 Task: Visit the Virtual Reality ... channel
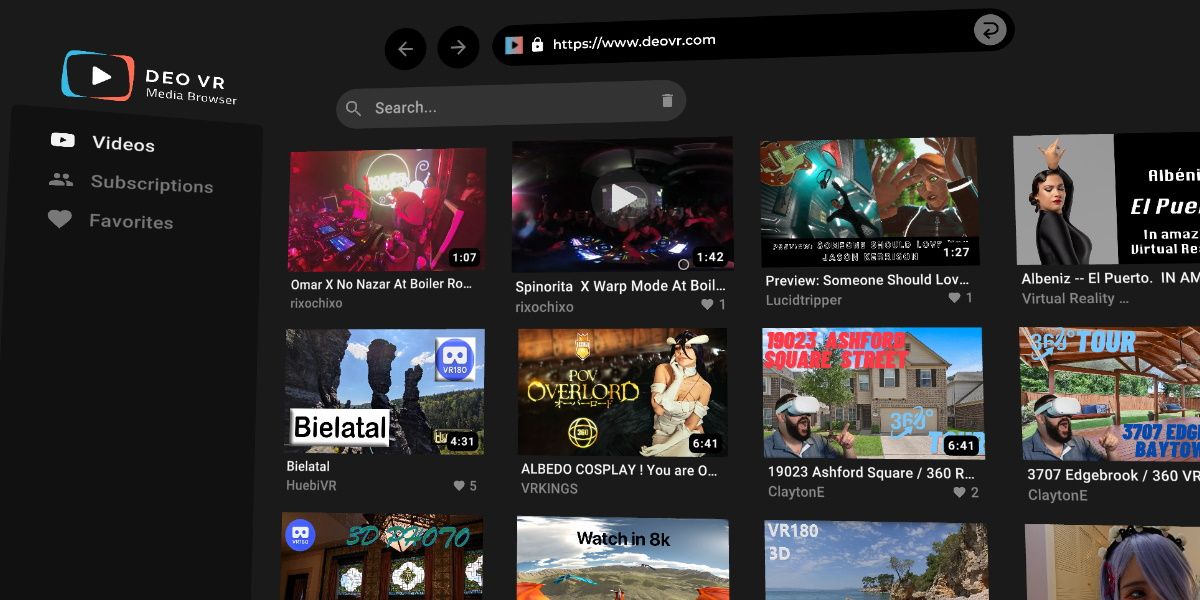(x=1075, y=298)
